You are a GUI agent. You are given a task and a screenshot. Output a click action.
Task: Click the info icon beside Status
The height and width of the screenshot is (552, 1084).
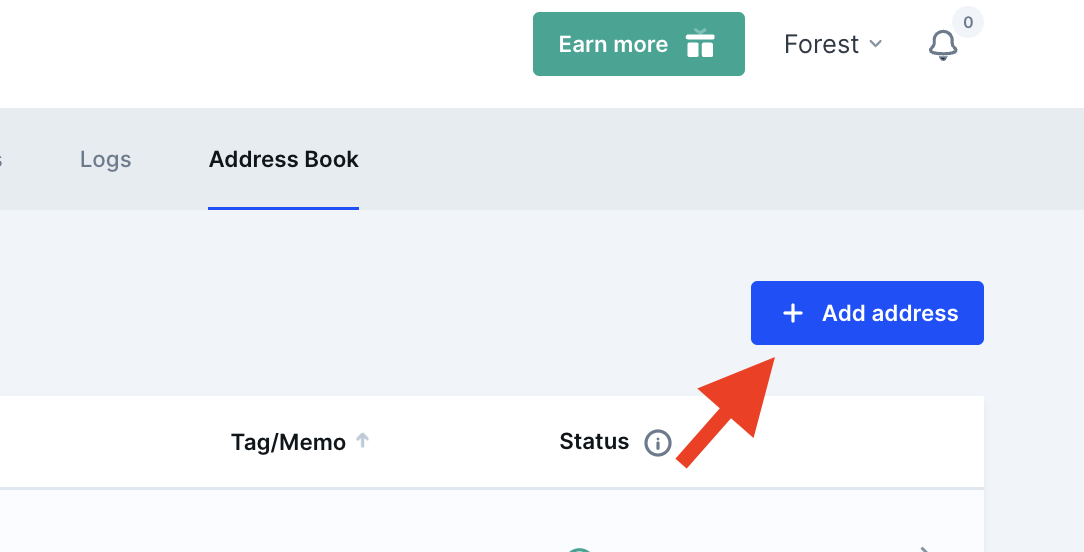coord(657,443)
